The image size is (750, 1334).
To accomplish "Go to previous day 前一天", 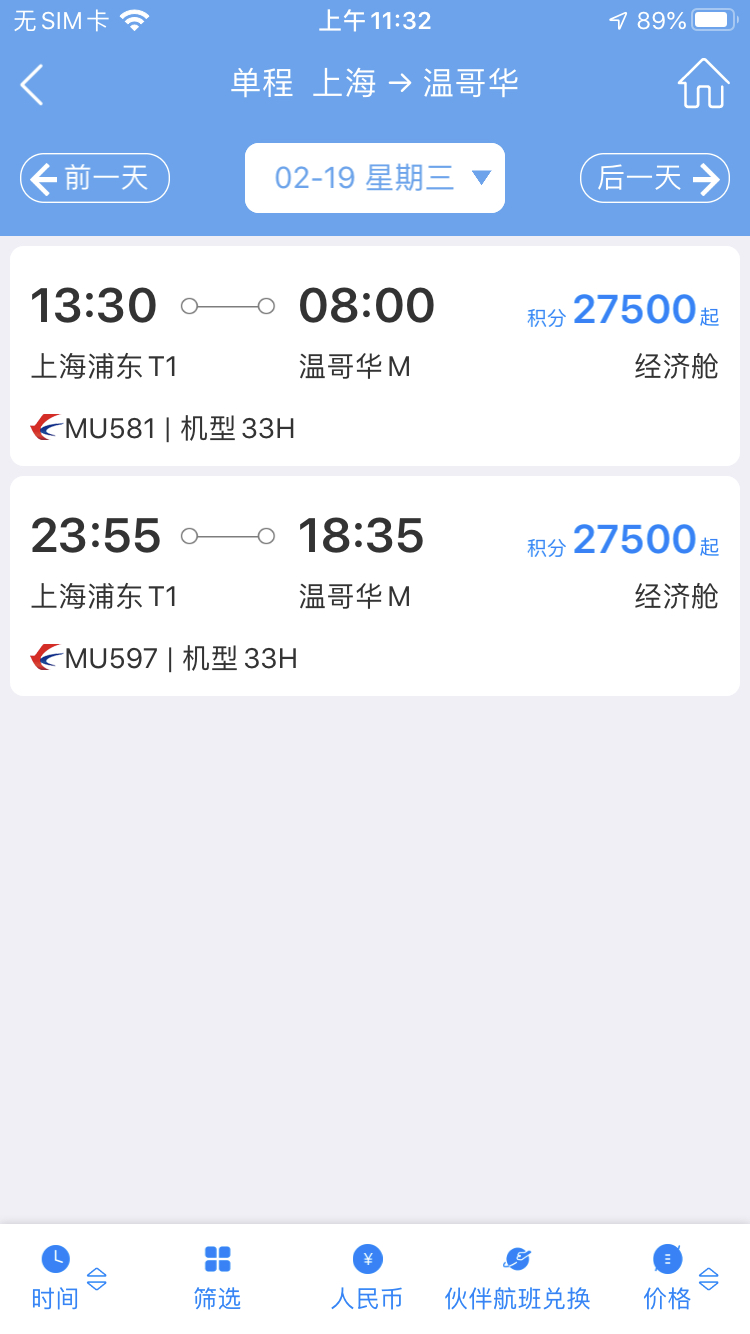I will (95, 178).
